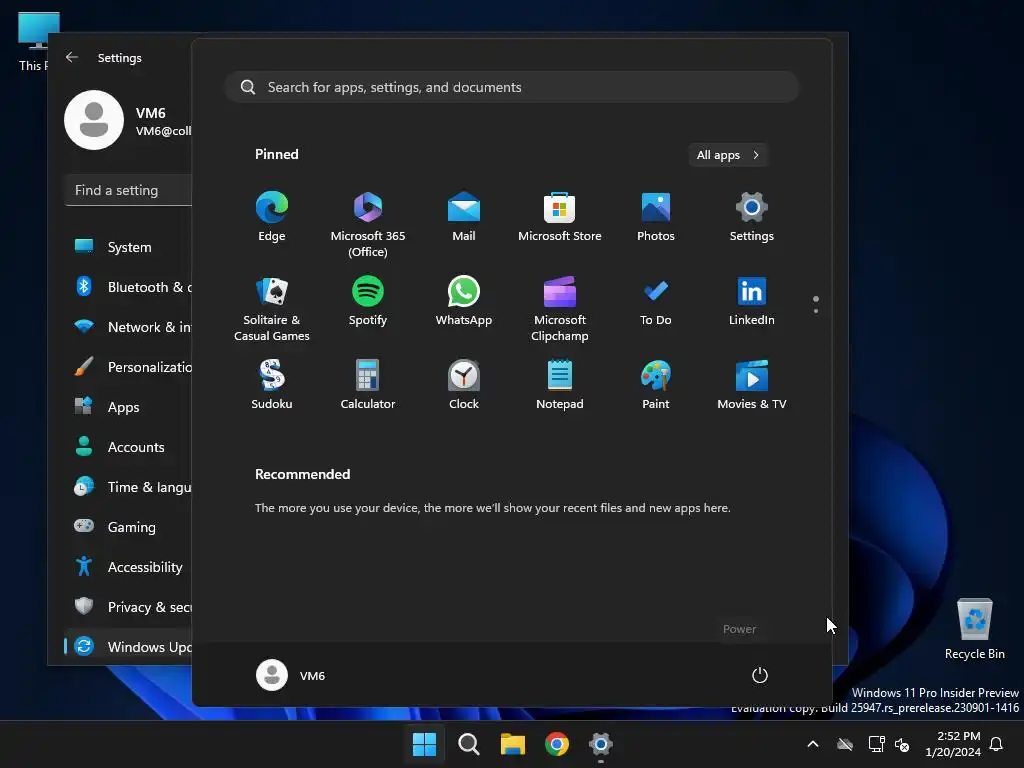Launch Microsoft 365 (Office) pinned app

pyautogui.click(x=368, y=224)
